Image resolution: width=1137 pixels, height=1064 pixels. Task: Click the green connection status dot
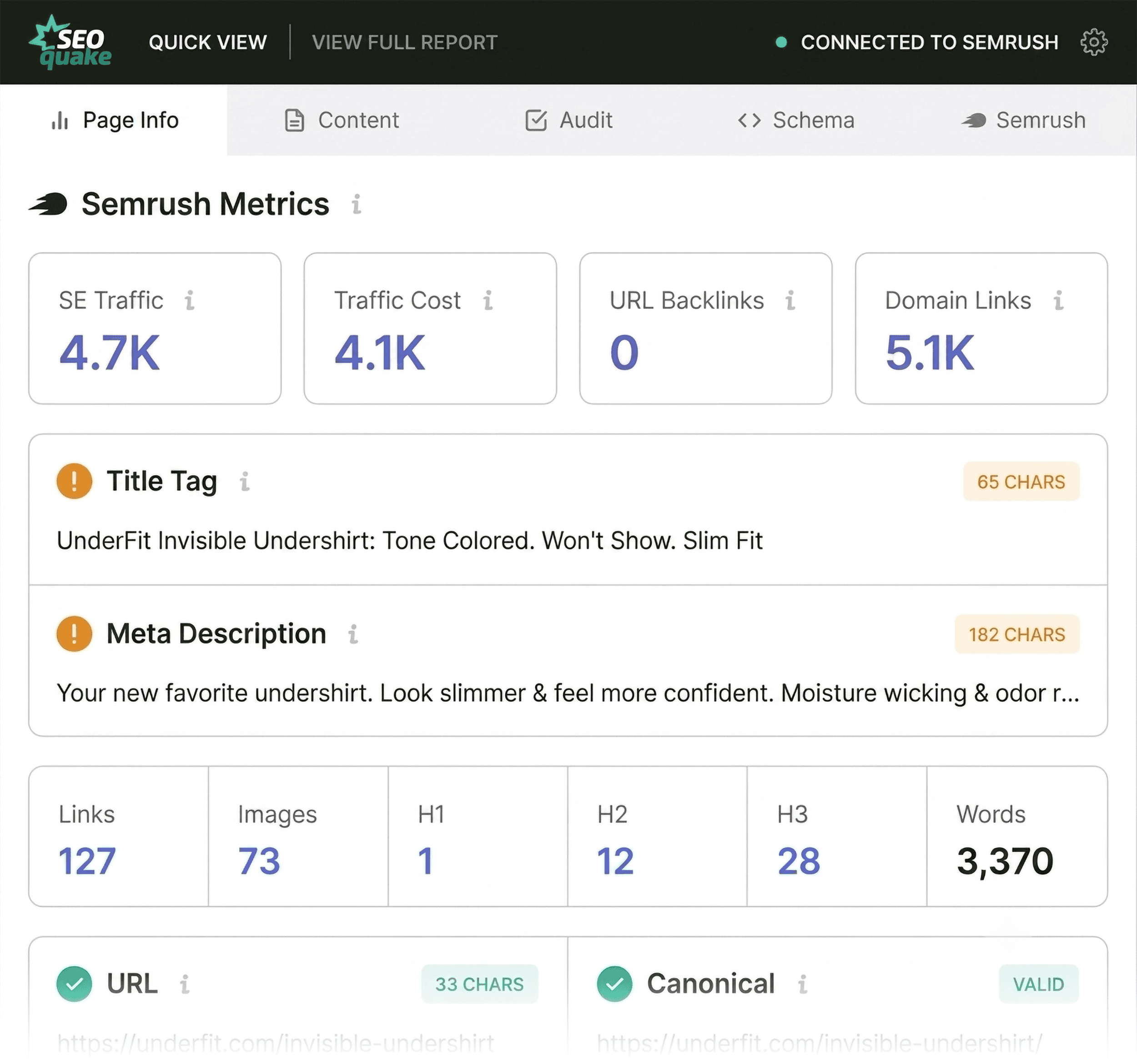[781, 42]
